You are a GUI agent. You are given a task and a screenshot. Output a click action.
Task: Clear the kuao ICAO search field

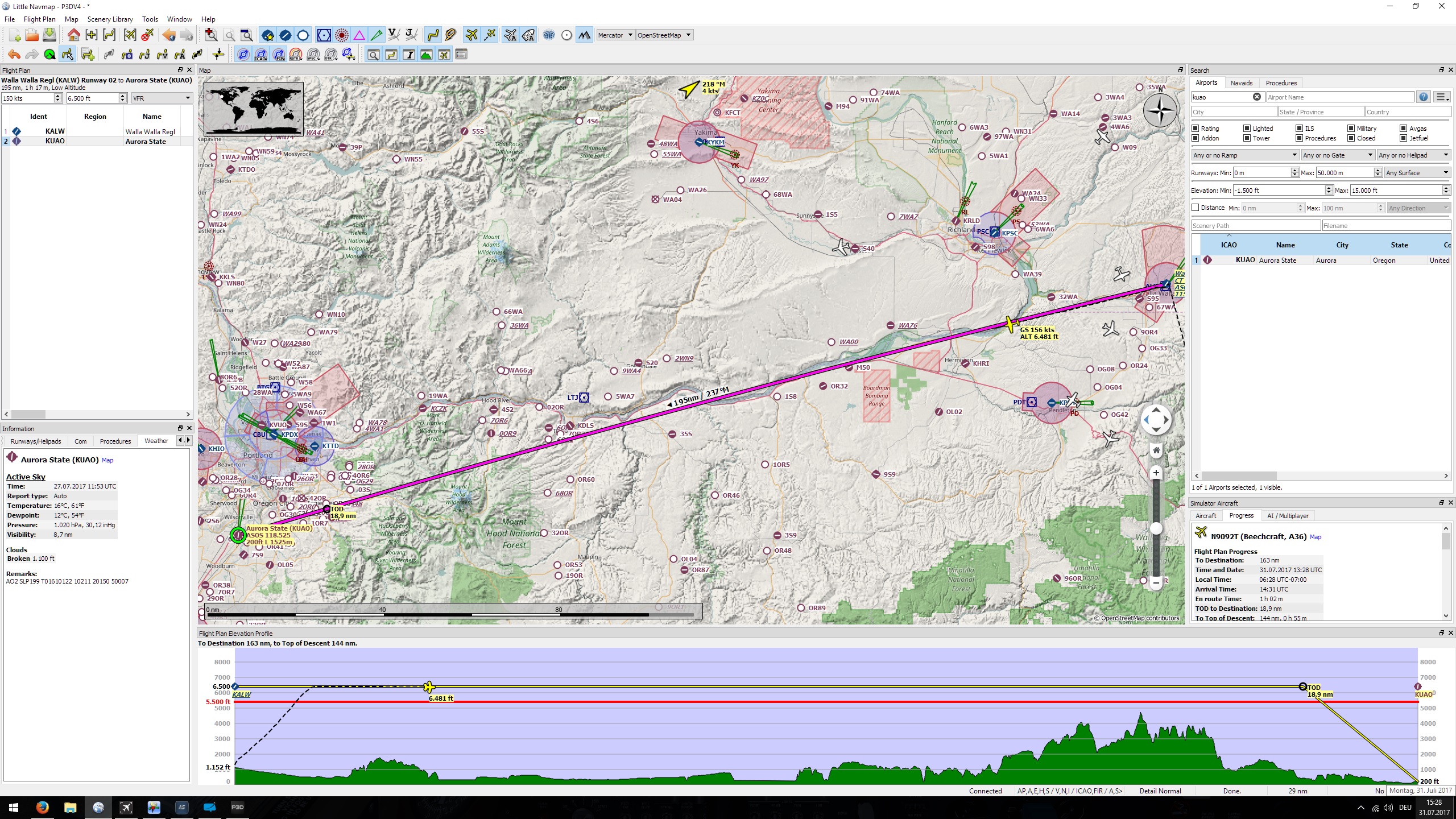(x=1257, y=97)
